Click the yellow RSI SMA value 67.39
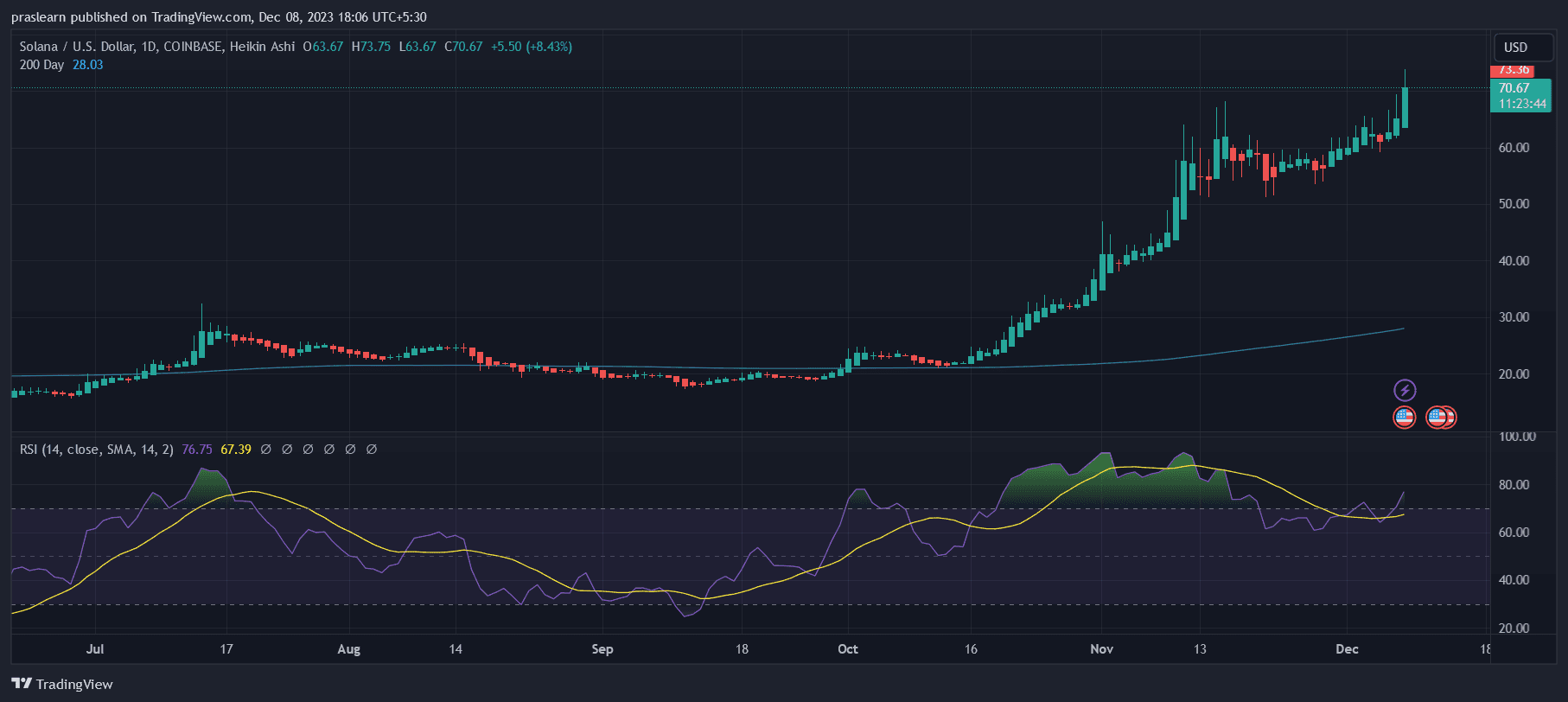This screenshot has height=702, width=1568. click(236, 450)
